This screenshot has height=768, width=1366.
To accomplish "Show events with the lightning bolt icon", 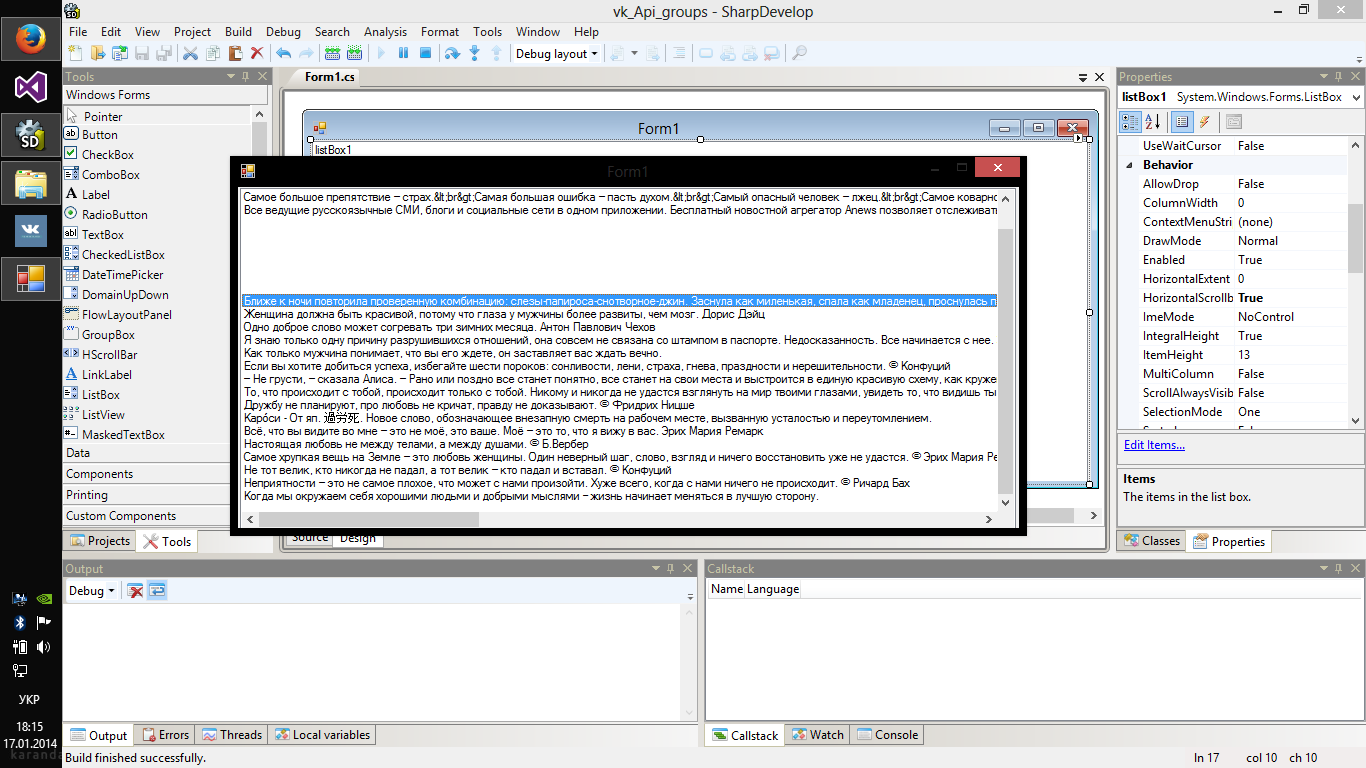I will pyautogui.click(x=1205, y=122).
